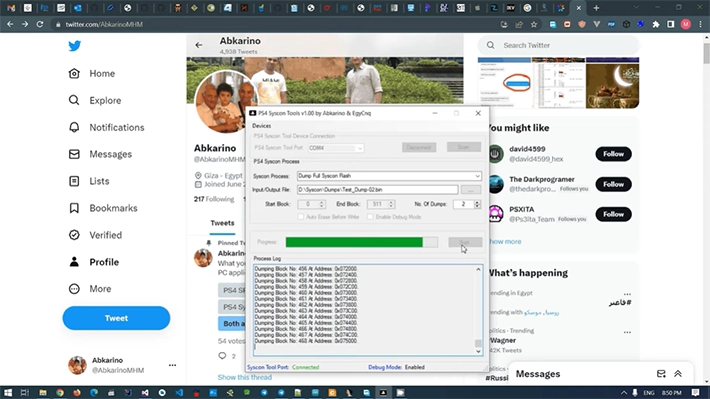The height and width of the screenshot is (399, 710).
Task: Reload the page in Chrome
Action: click(40, 24)
